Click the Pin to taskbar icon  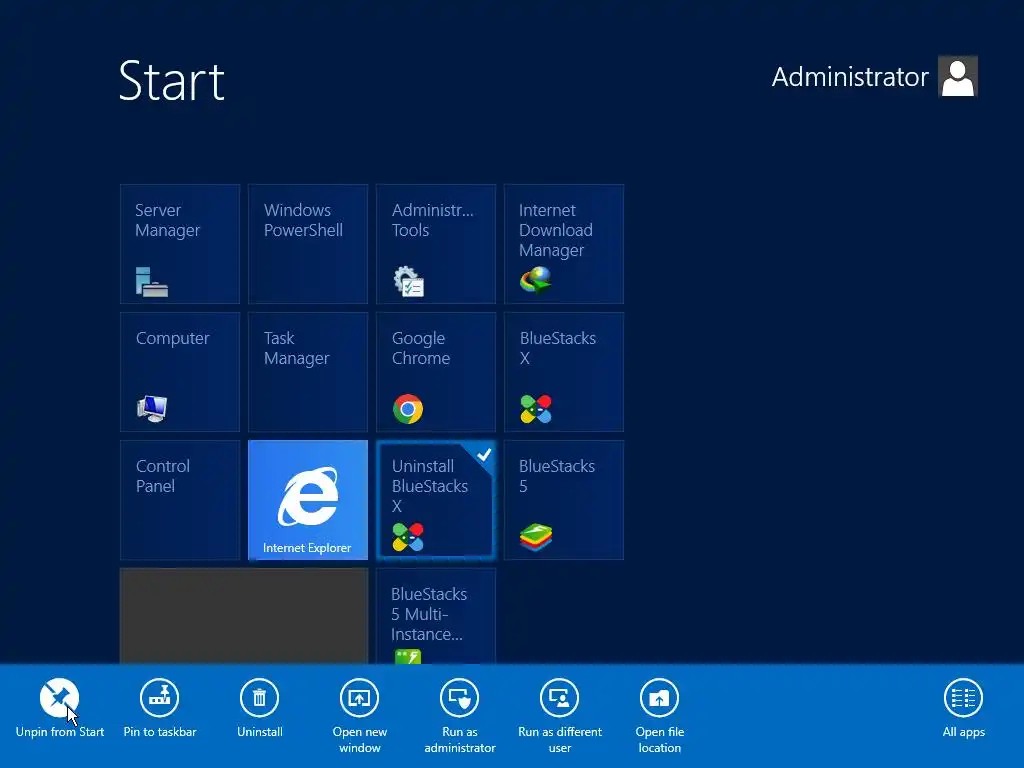pyautogui.click(x=159, y=697)
